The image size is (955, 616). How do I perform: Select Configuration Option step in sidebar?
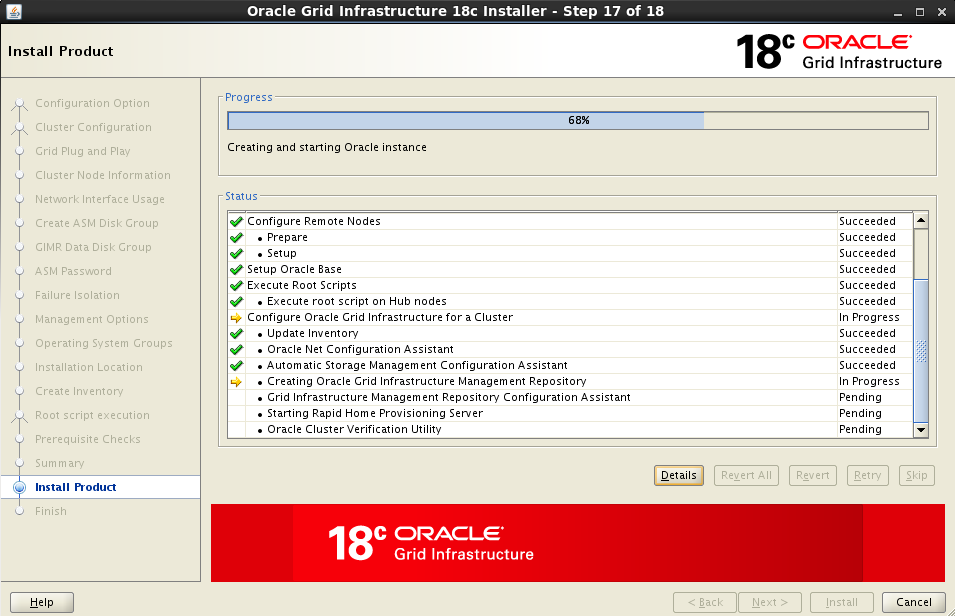[x=92, y=103]
